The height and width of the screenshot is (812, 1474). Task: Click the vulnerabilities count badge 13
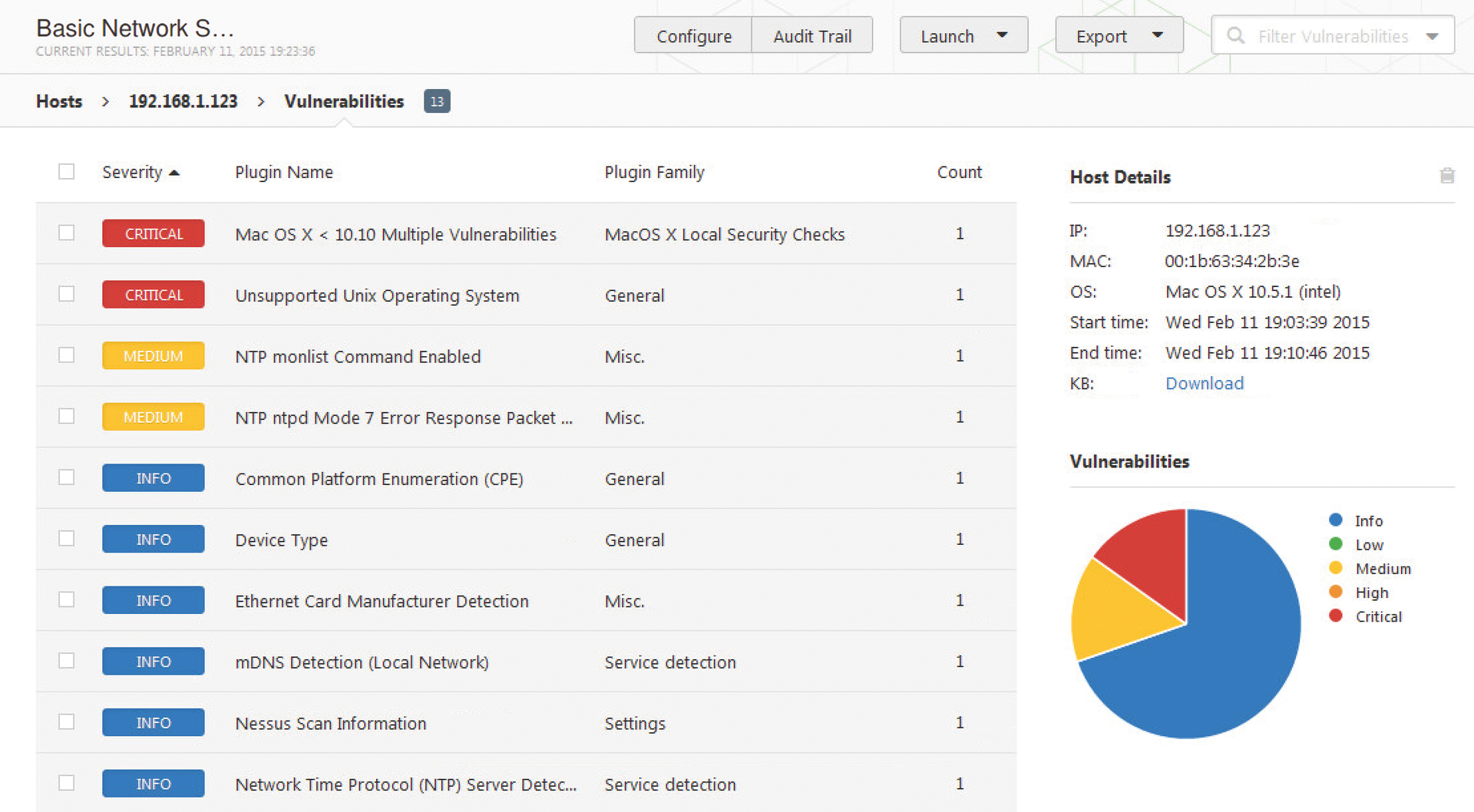[x=437, y=101]
